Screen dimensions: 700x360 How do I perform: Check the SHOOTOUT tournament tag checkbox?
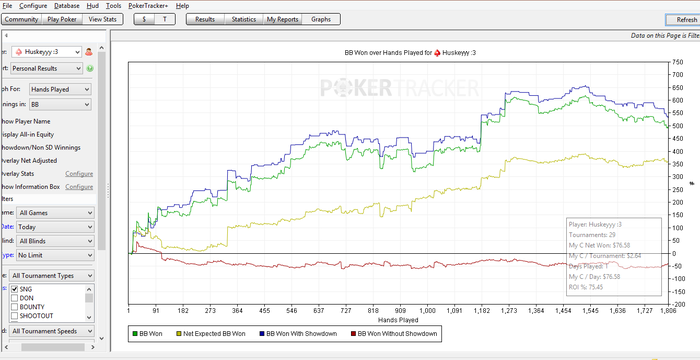pos(14,316)
